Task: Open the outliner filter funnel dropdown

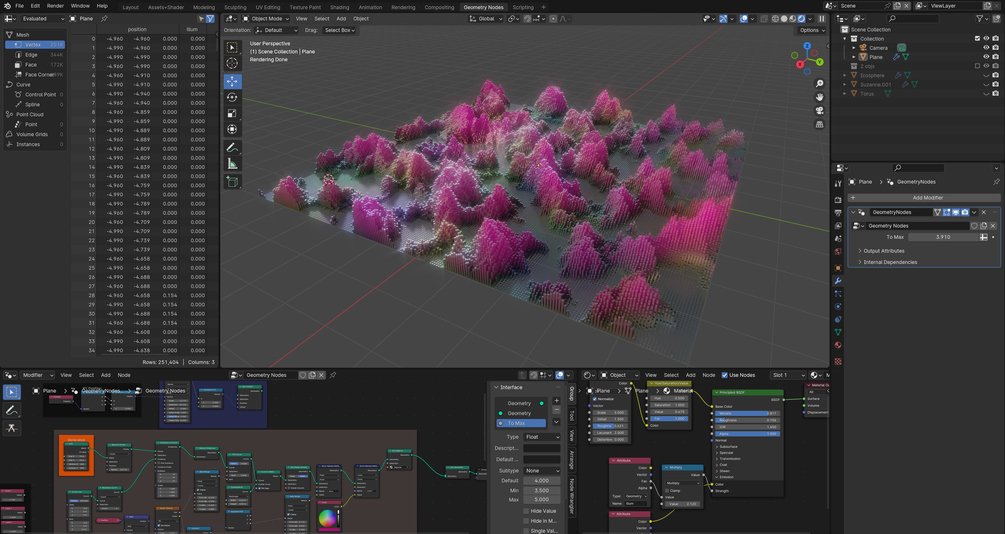Action: point(984,19)
